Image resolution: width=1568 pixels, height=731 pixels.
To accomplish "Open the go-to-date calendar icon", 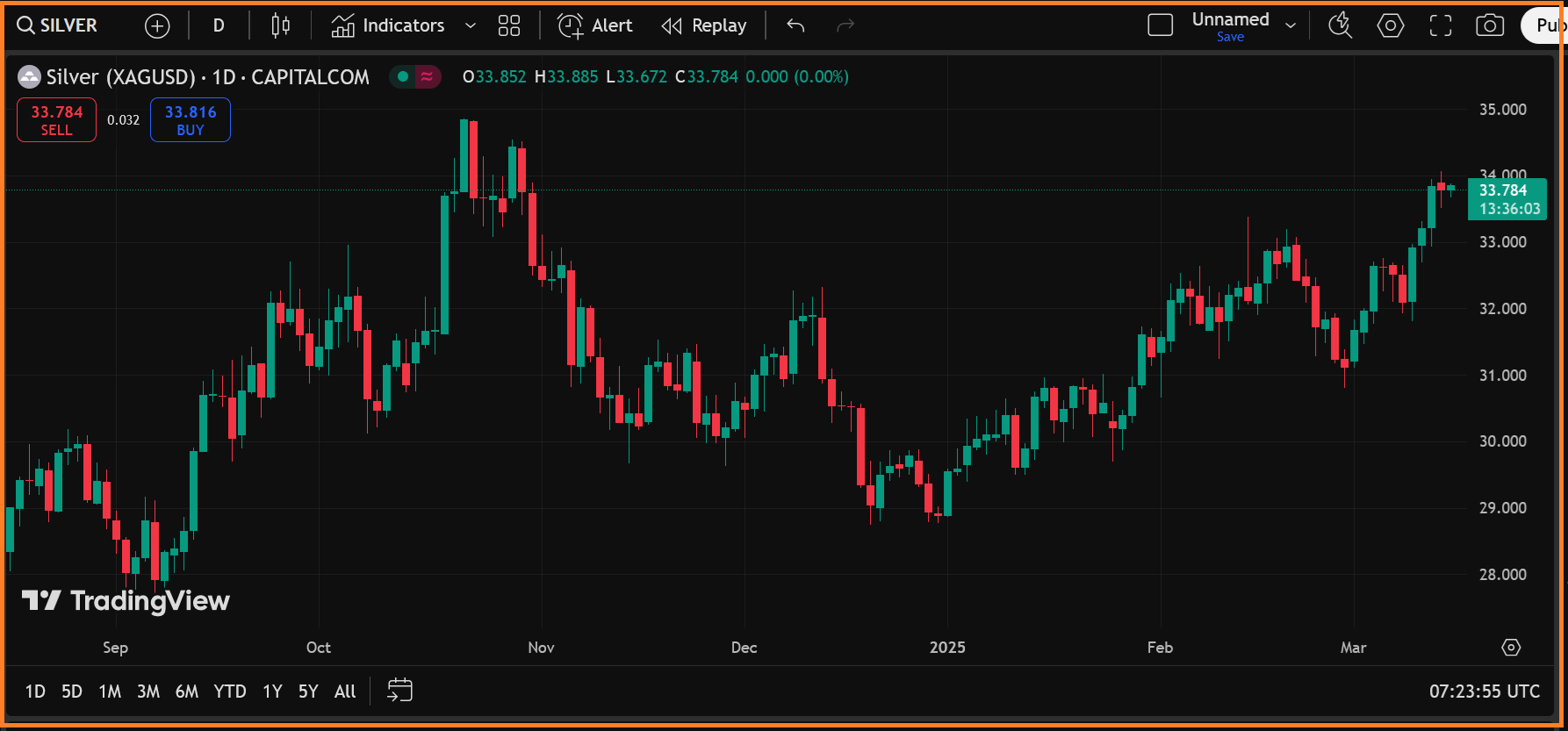I will click(399, 691).
